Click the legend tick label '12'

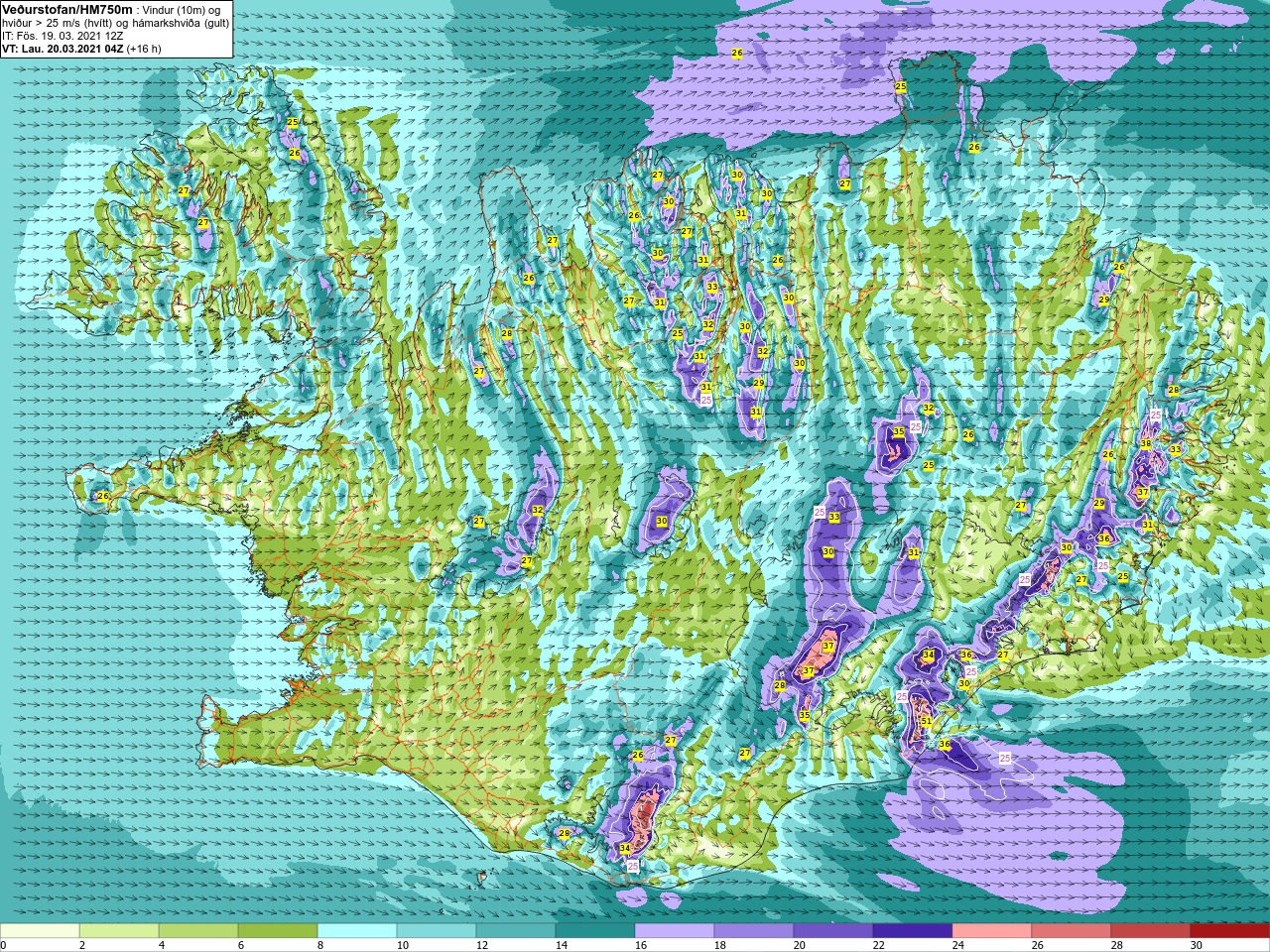(482, 945)
